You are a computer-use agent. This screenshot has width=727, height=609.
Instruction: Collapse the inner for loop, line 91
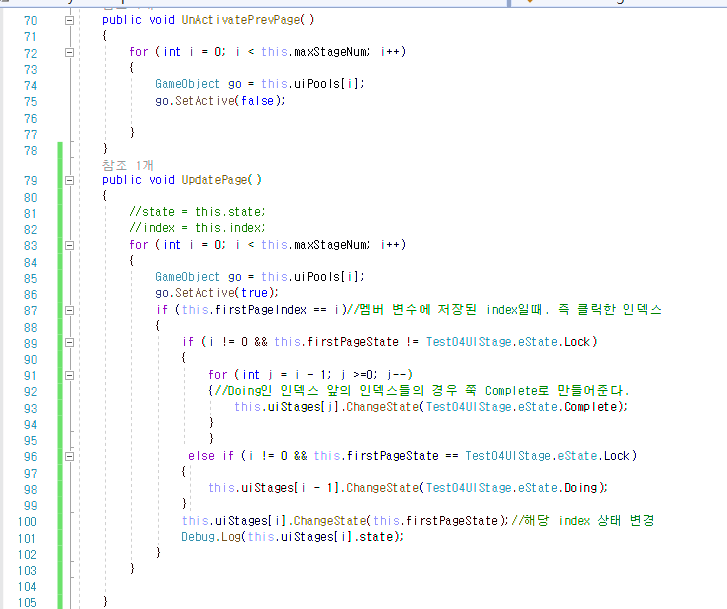69,375
